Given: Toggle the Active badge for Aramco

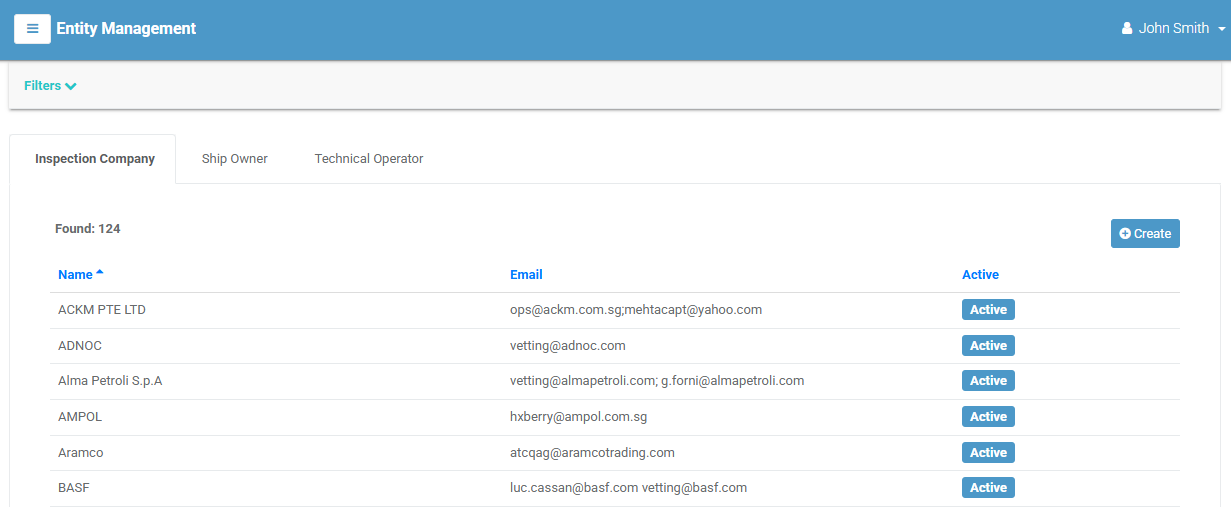Looking at the screenshot, I should coord(988,453).
